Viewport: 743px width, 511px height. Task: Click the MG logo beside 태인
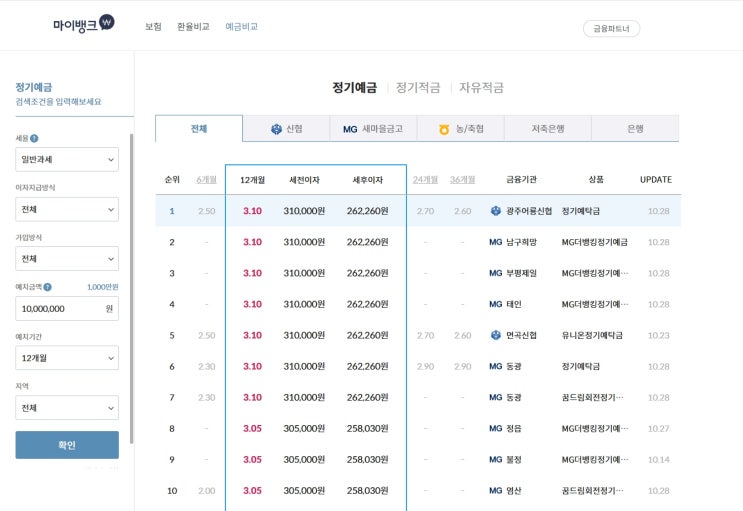pyautogui.click(x=495, y=304)
